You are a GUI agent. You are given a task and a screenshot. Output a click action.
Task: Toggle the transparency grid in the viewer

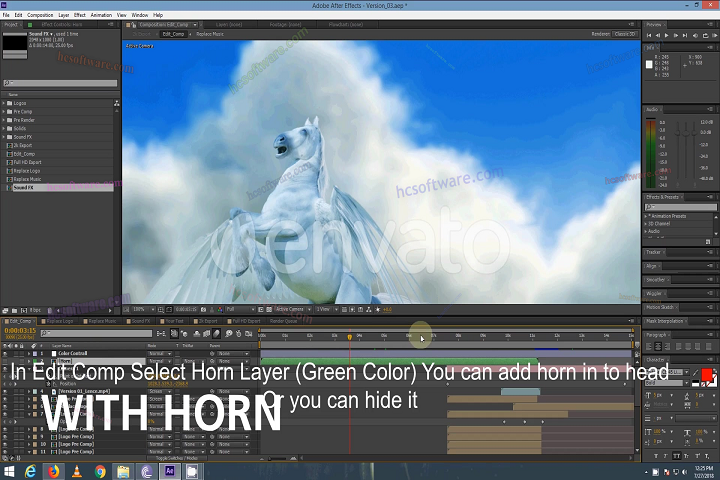point(269,310)
